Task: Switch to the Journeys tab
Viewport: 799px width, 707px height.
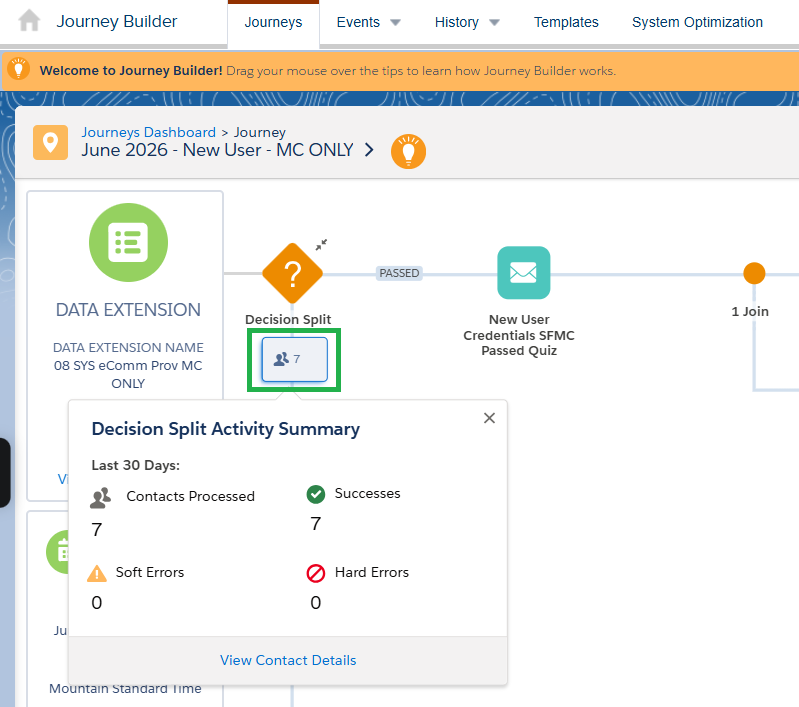Action: (273, 22)
